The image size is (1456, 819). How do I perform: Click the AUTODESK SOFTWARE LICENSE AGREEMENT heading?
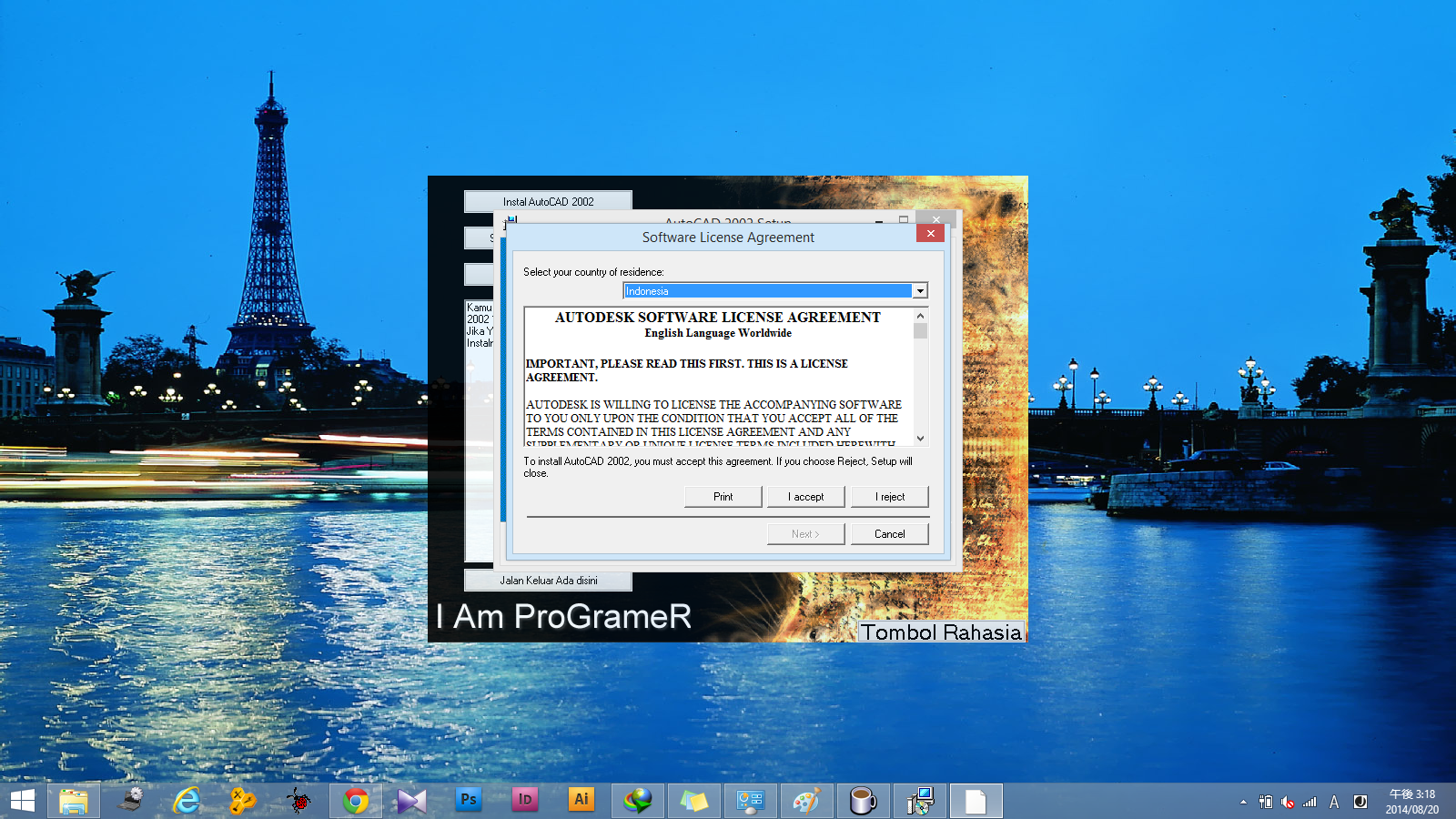(x=718, y=318)
